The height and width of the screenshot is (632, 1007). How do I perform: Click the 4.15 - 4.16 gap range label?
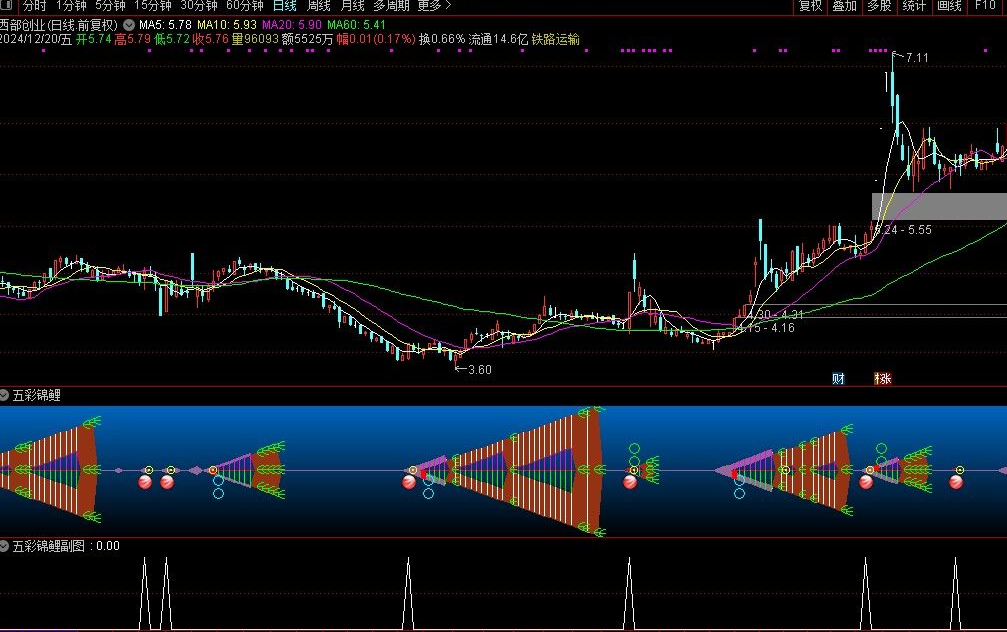tap(766, 328)
